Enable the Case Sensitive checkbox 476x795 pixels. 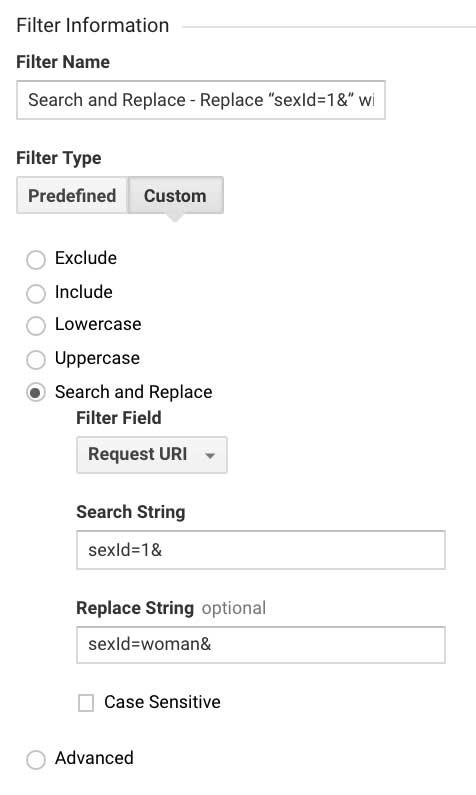[86, 703]
